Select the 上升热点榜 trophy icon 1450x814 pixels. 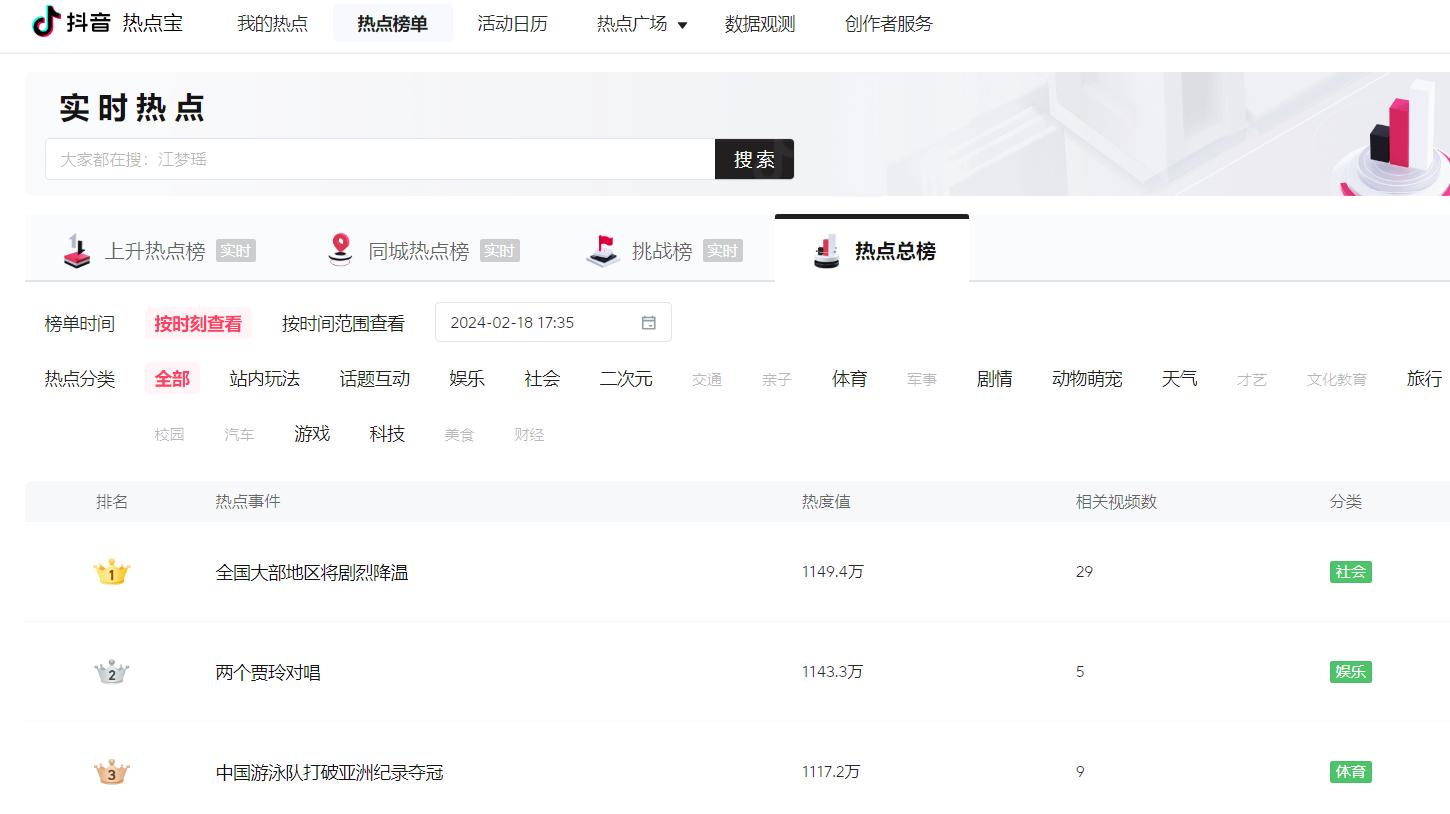(x=74, y=249)
